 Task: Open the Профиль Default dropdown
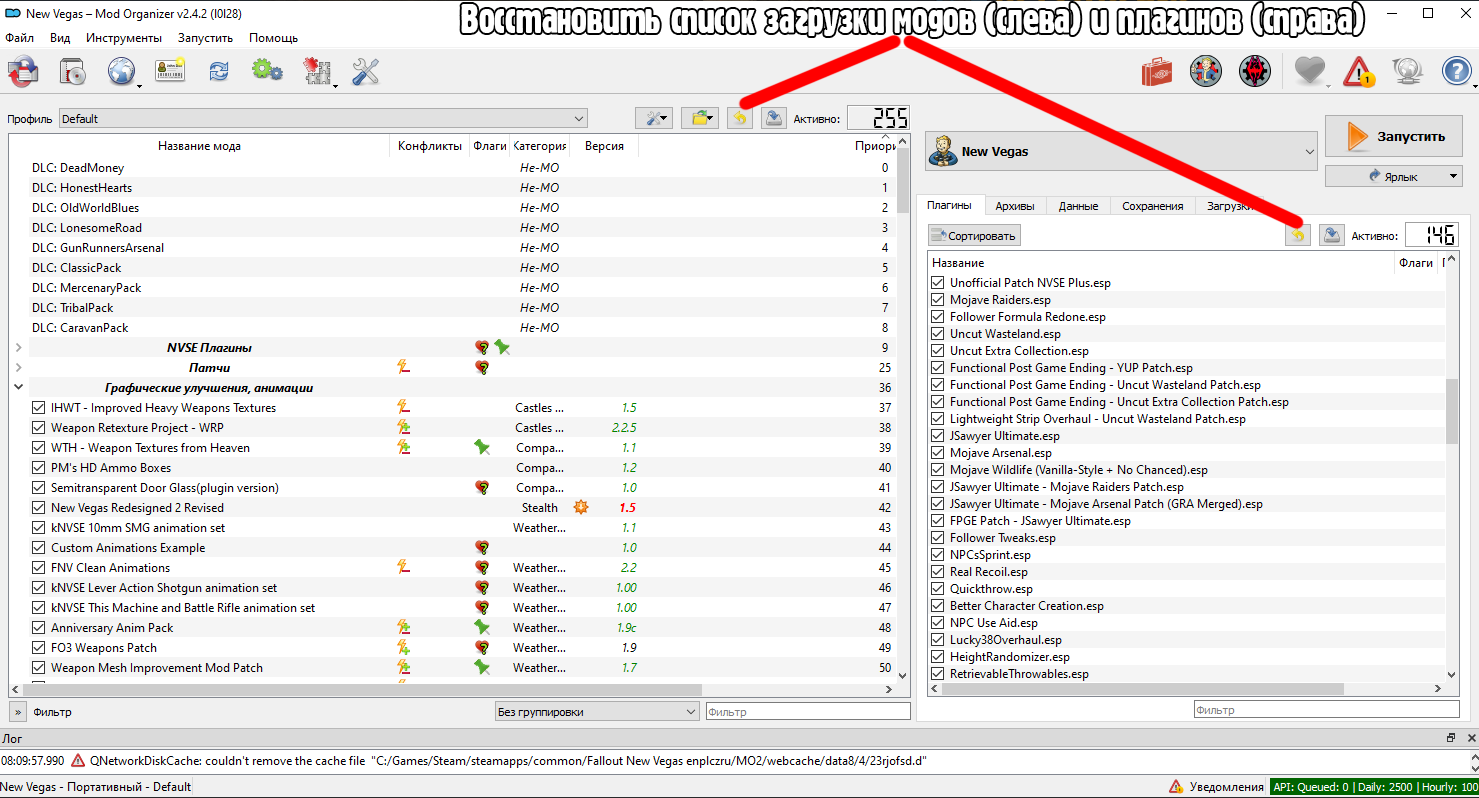tap(322, 119)
